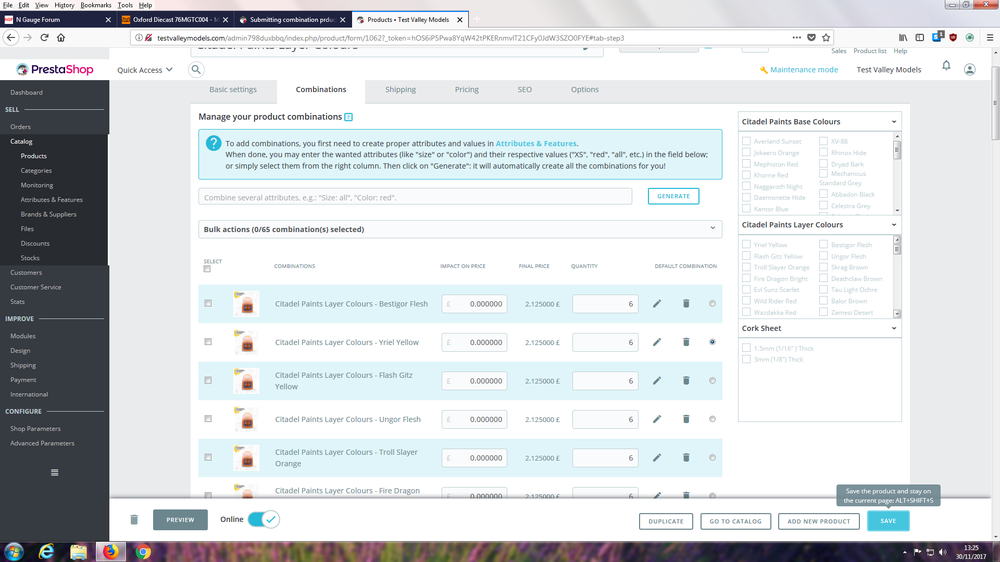The width and height of the screenshot is (1000, 562).
Task: Collapse the Citadel Paints Base Colours panel
Action: [893, 122]
